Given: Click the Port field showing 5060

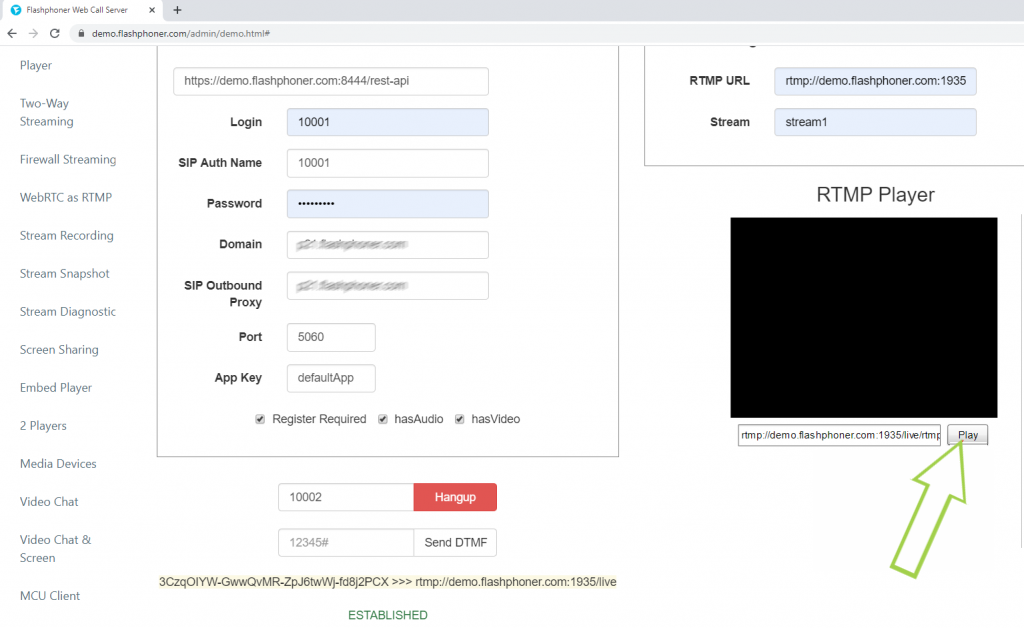Looking at the screenshot, I should tap(331, 338).
